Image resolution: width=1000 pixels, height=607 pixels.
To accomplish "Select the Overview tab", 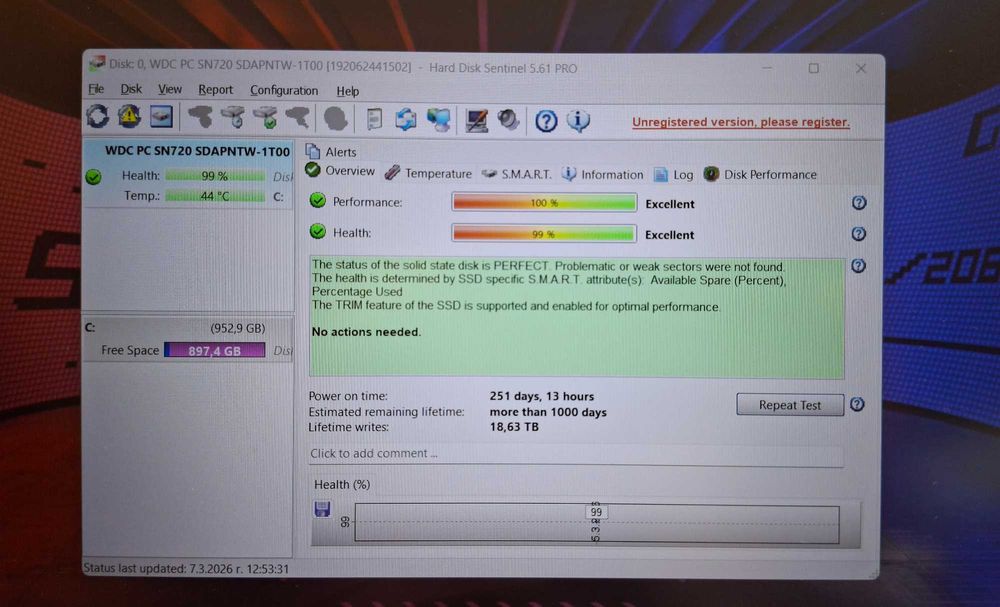I will coord(341,171).
